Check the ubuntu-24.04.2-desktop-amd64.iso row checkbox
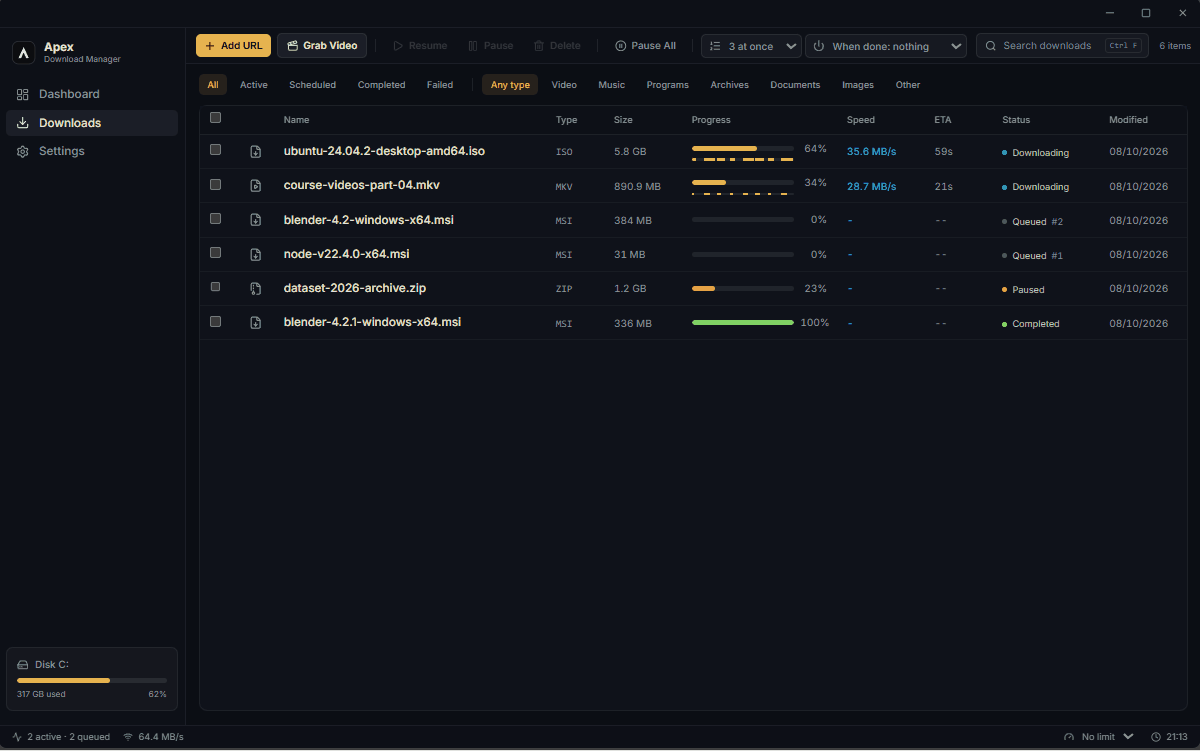This screenshot has width=1200, height=751. click(215, 150)
